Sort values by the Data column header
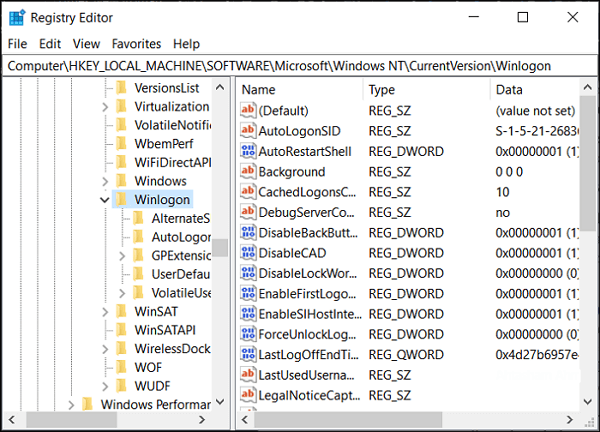600x432 pixels. pos(535,90)
